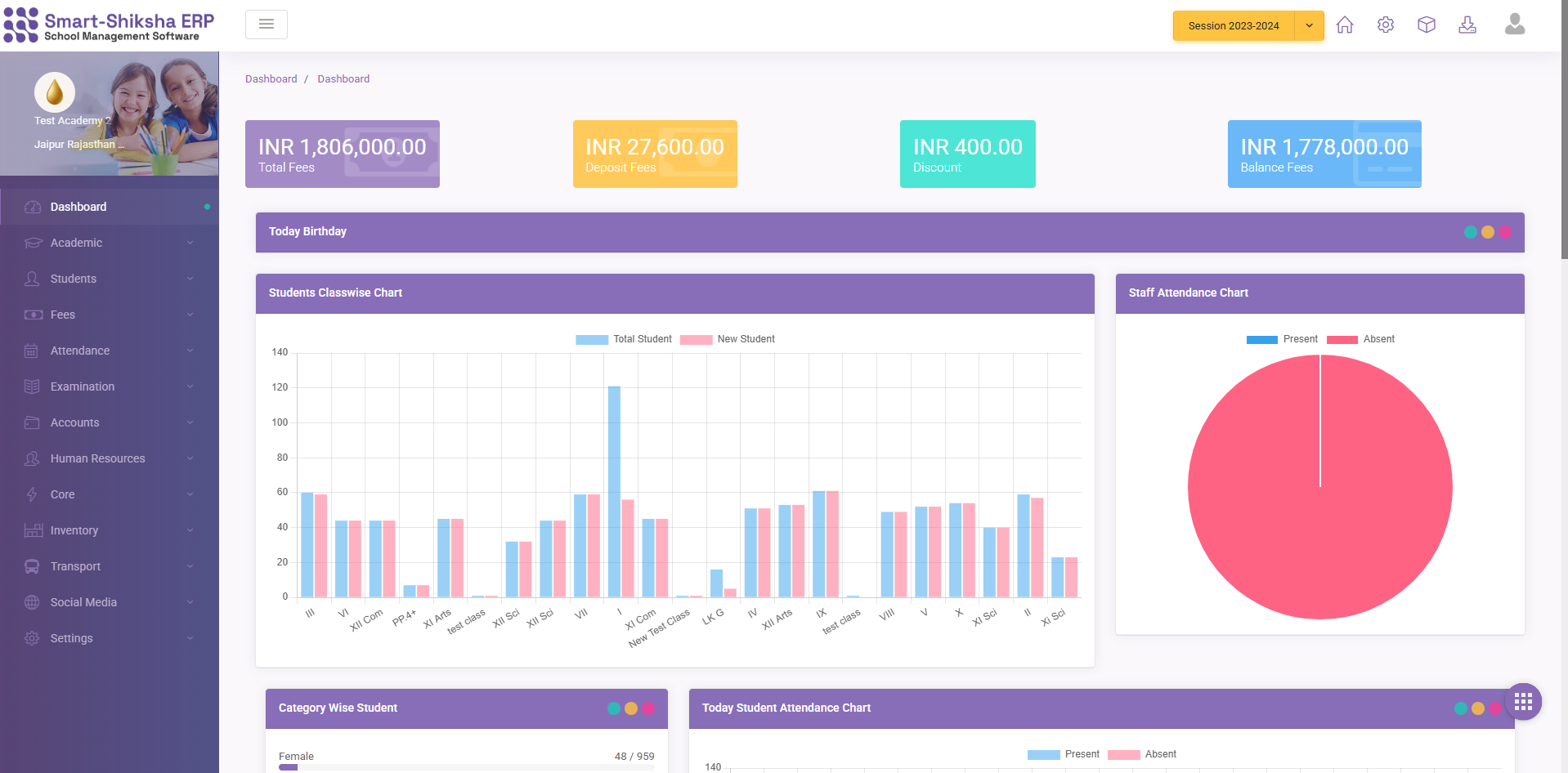1568x773 pixels.
Task: Toggle New Student legend in classwise chart
Action: coord(728,339)
